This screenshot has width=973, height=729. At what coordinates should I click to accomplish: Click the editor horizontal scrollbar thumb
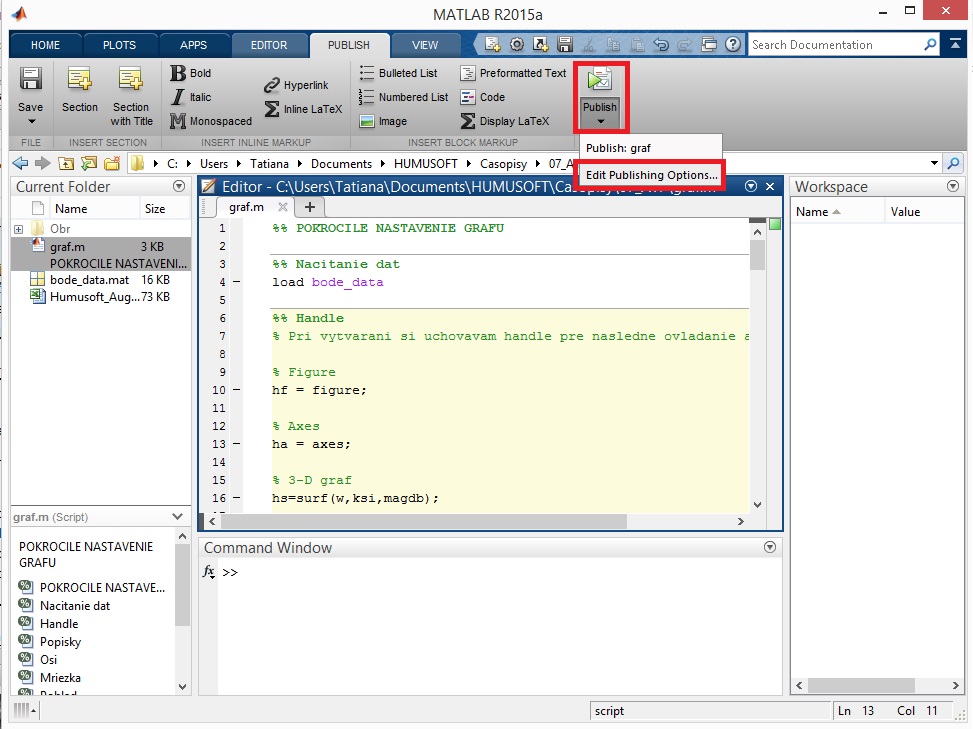click(x=423, y=521)
